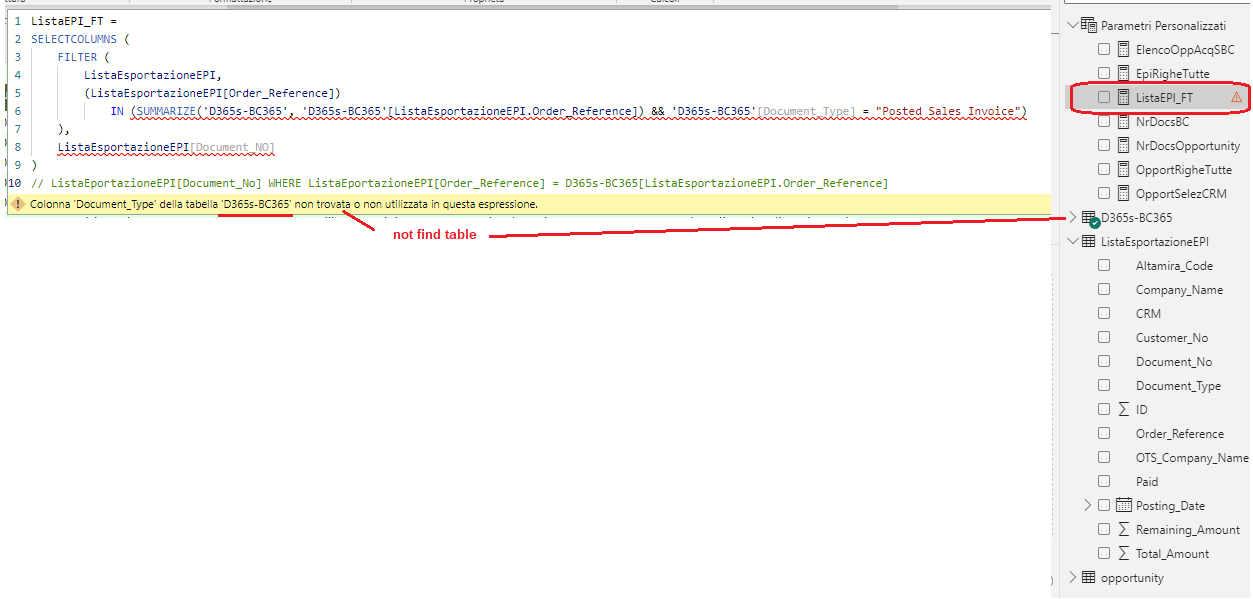Click the sigma icon next to ID
Image resolution: width=1253 pixels, height=599 pixels.
[x=1123, y=409]
